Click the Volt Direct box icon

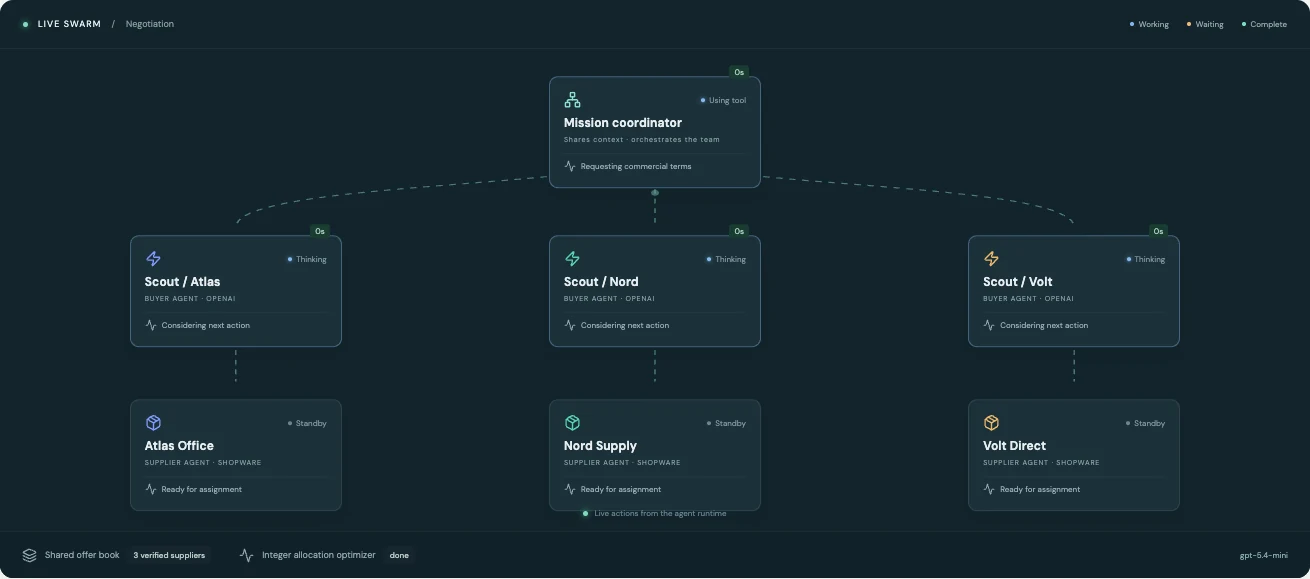pos(991,423)
